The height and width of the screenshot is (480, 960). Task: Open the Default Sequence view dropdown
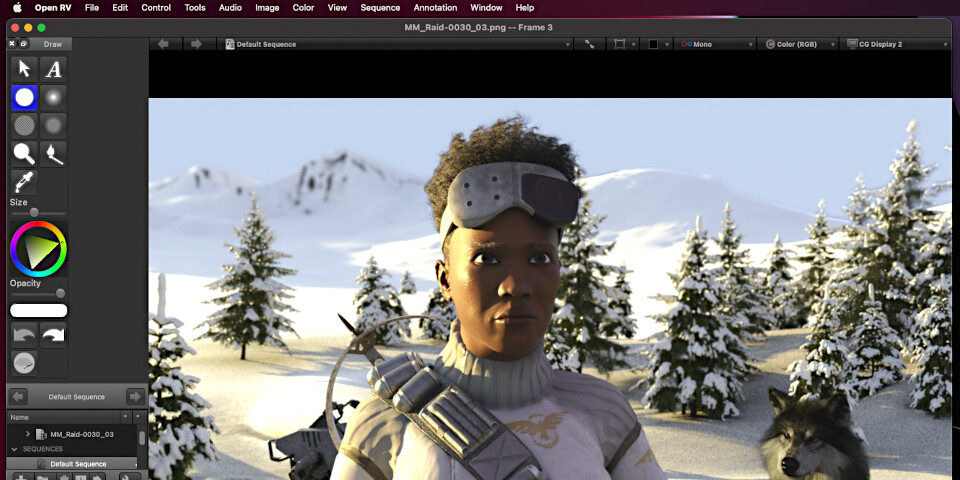(398, 44)
